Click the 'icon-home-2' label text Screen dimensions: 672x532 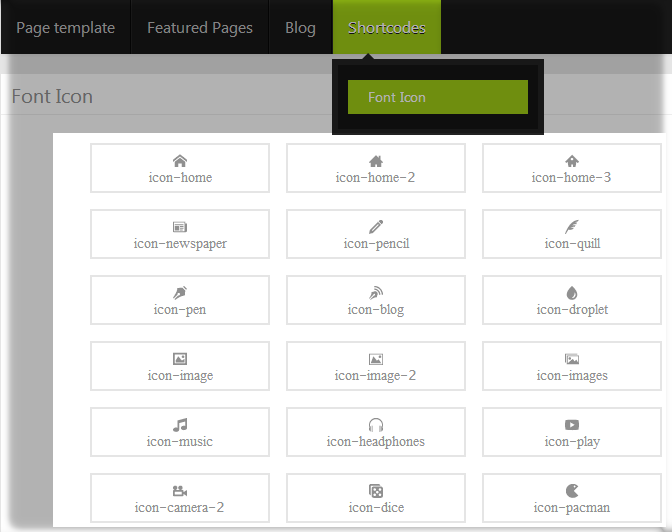[x=375, y=177]
